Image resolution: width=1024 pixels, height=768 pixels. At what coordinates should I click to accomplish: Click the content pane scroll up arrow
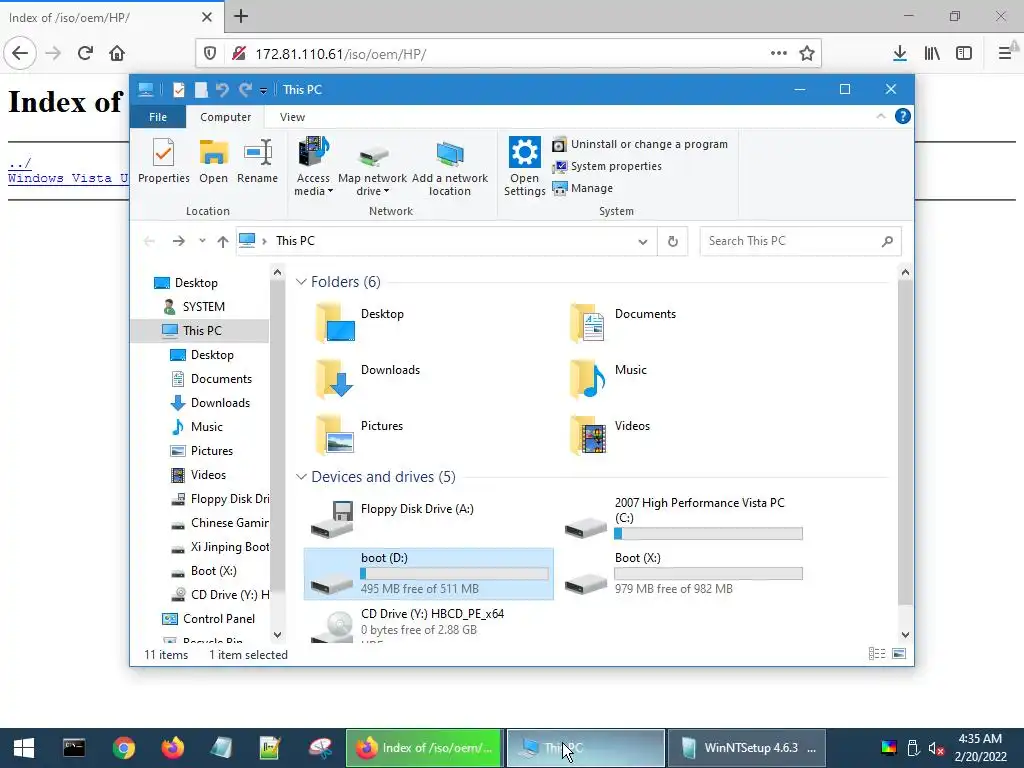click(x=905, y=272)
